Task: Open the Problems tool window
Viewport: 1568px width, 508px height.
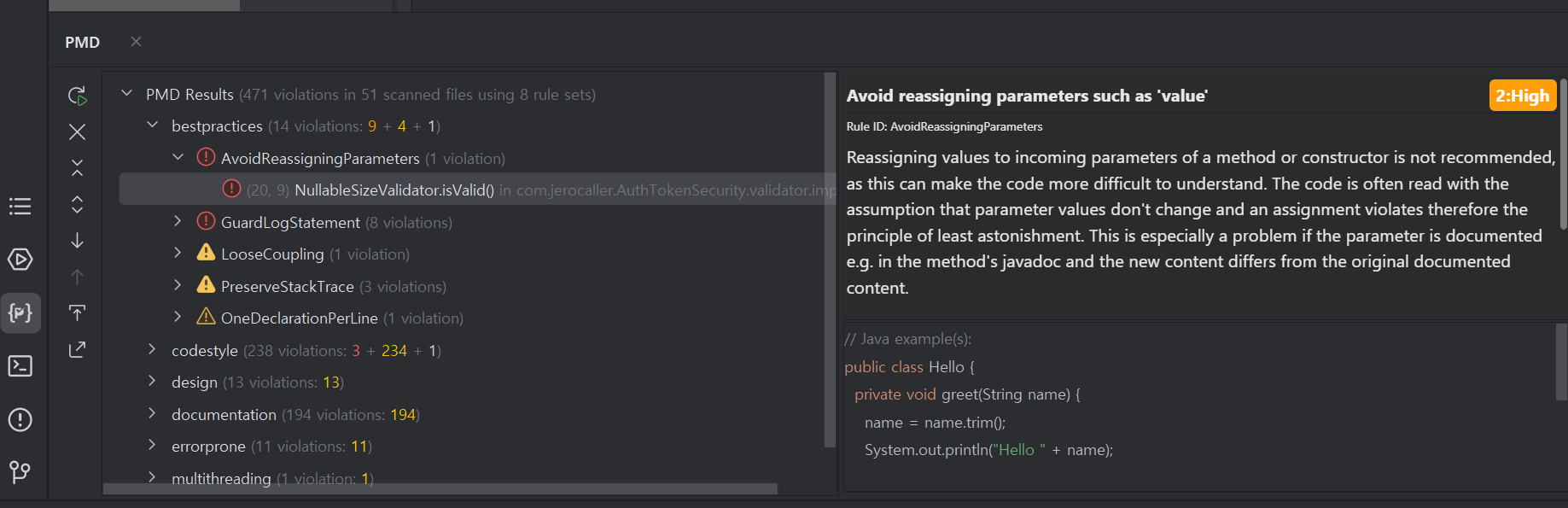Action: 20,419
